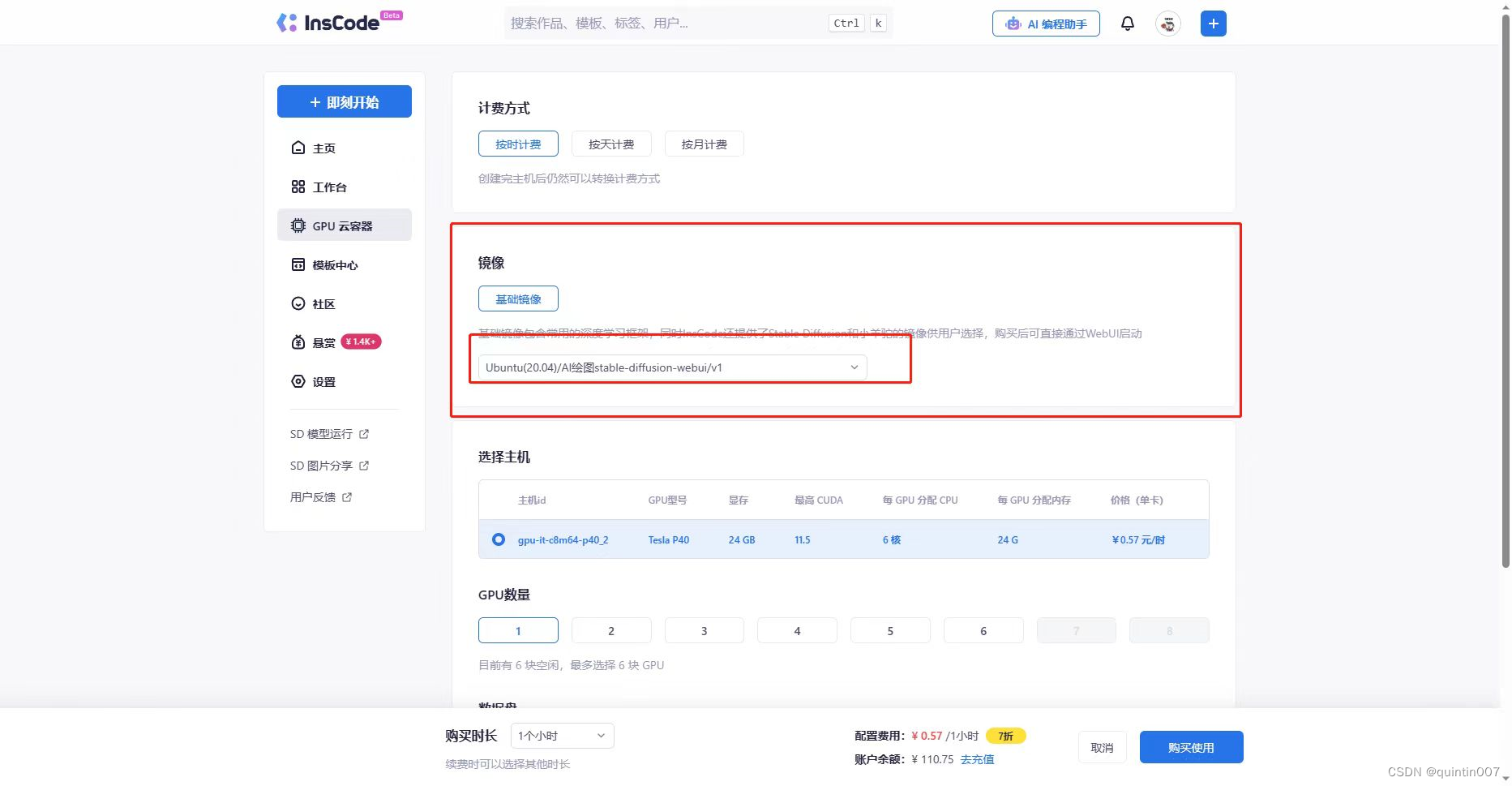Screen dimensions: 1512x786
Task: Click the Tesla P40 GPU model cell
Action: pyautogui.click(x=668, y=539)
